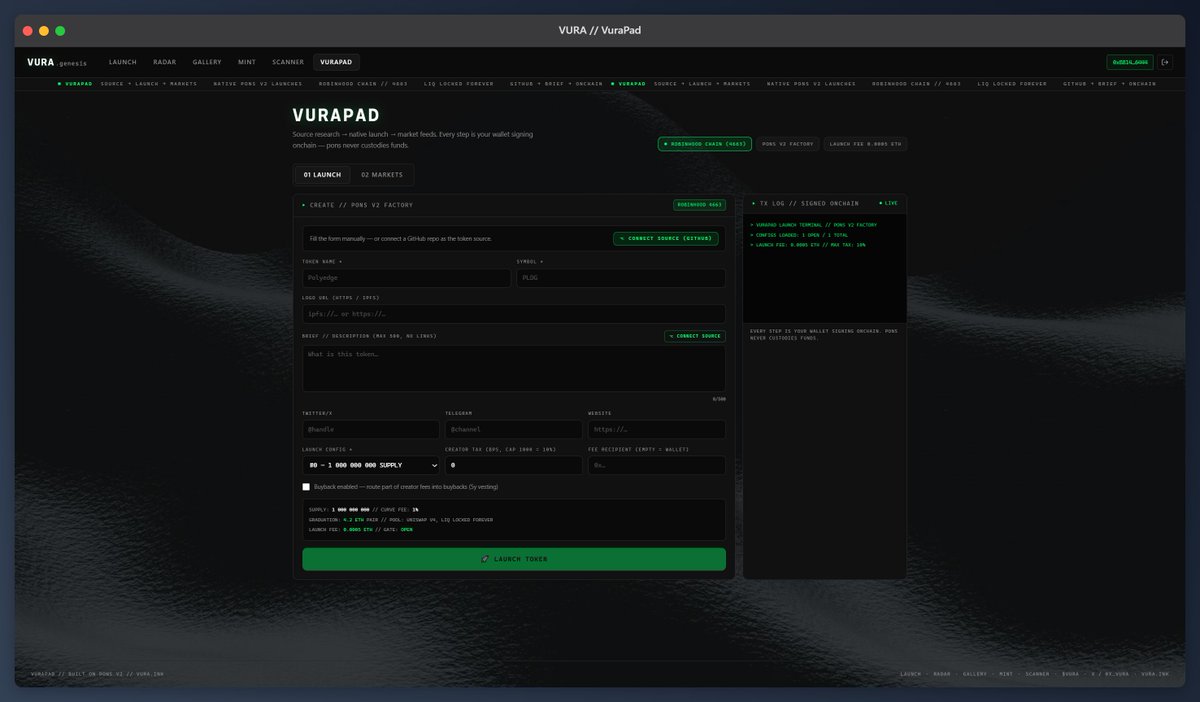Click footer VURA.INK link
Viewport: 1200px width, 702px height.
(1155, 674)
